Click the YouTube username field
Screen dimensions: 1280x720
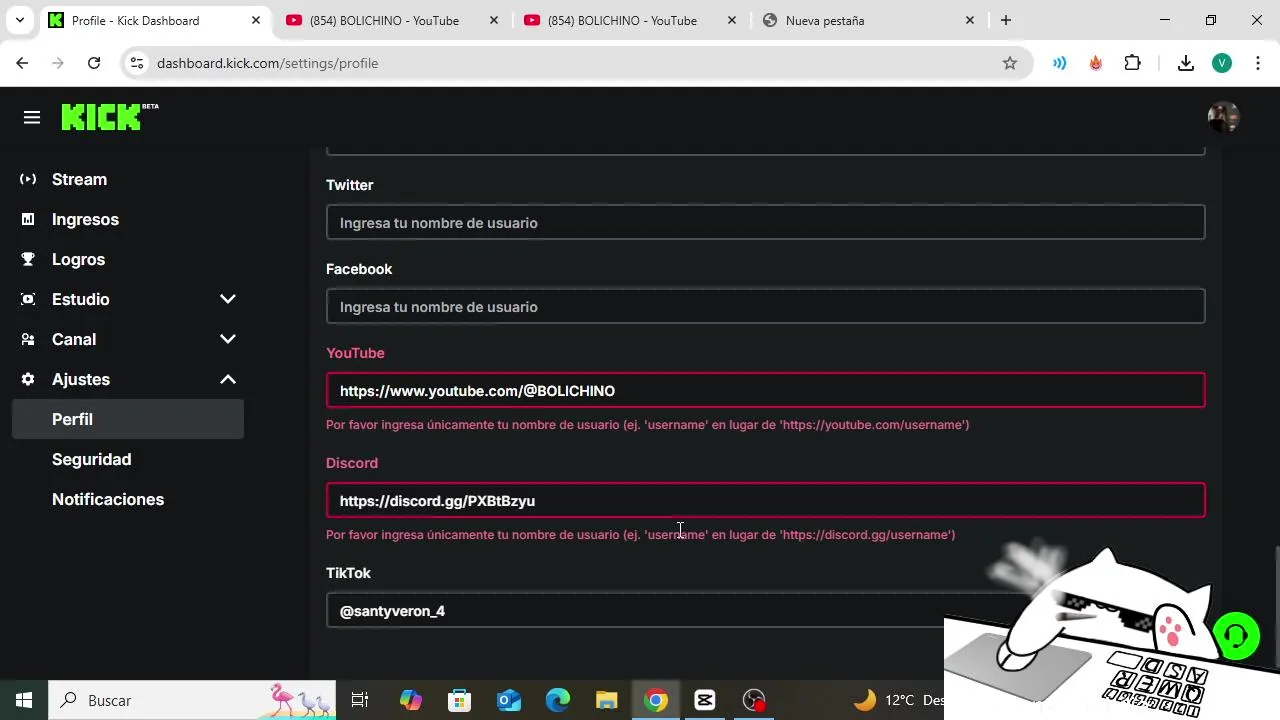click(765, 390)
